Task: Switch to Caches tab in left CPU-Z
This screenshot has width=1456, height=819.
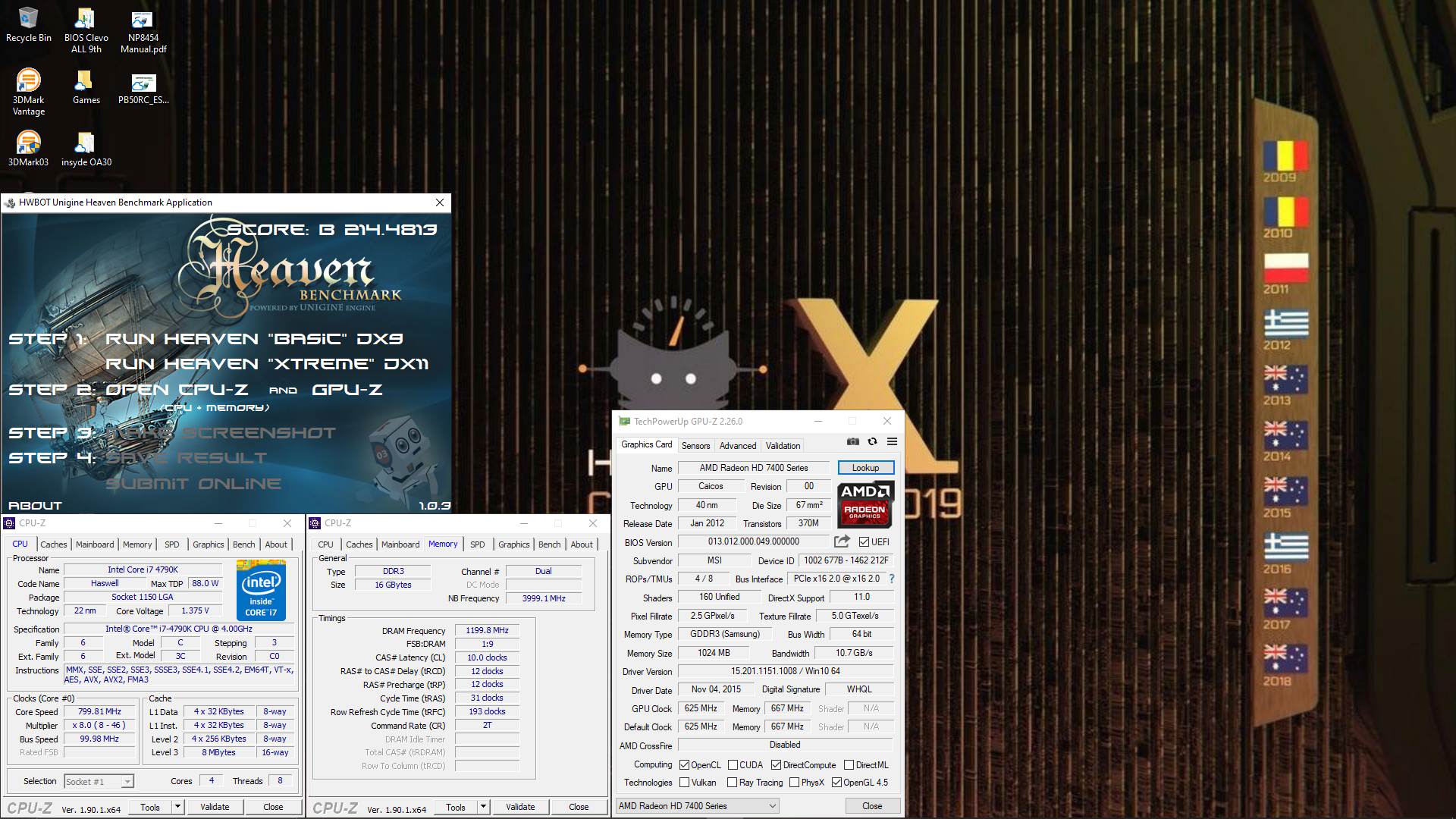Action: [54, 544]
